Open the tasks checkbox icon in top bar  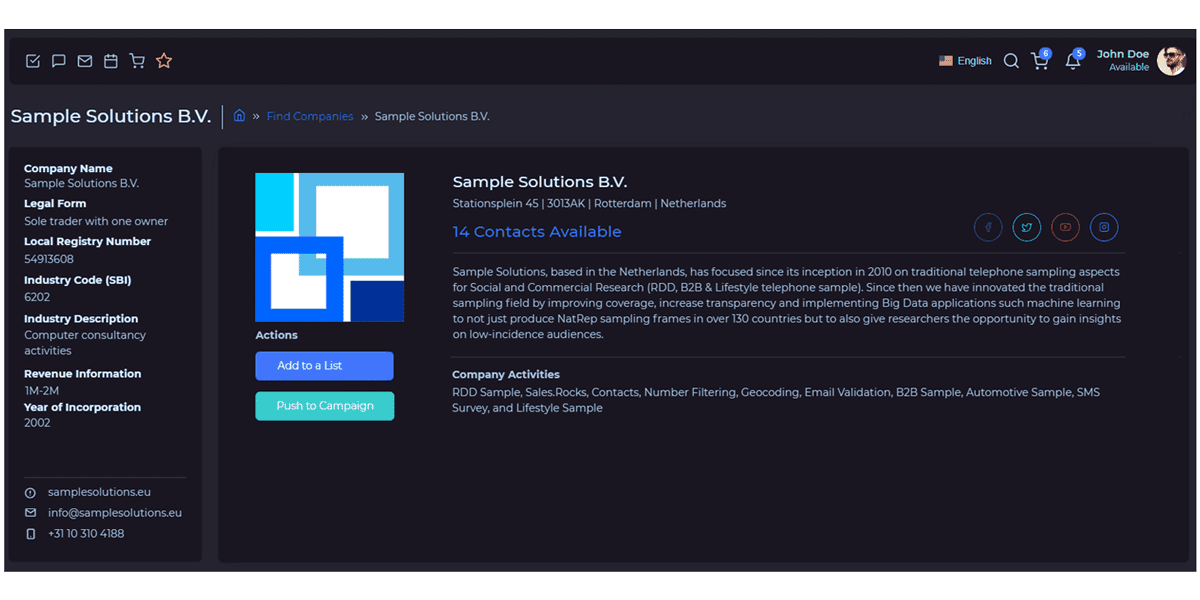(x=33, y=61)
